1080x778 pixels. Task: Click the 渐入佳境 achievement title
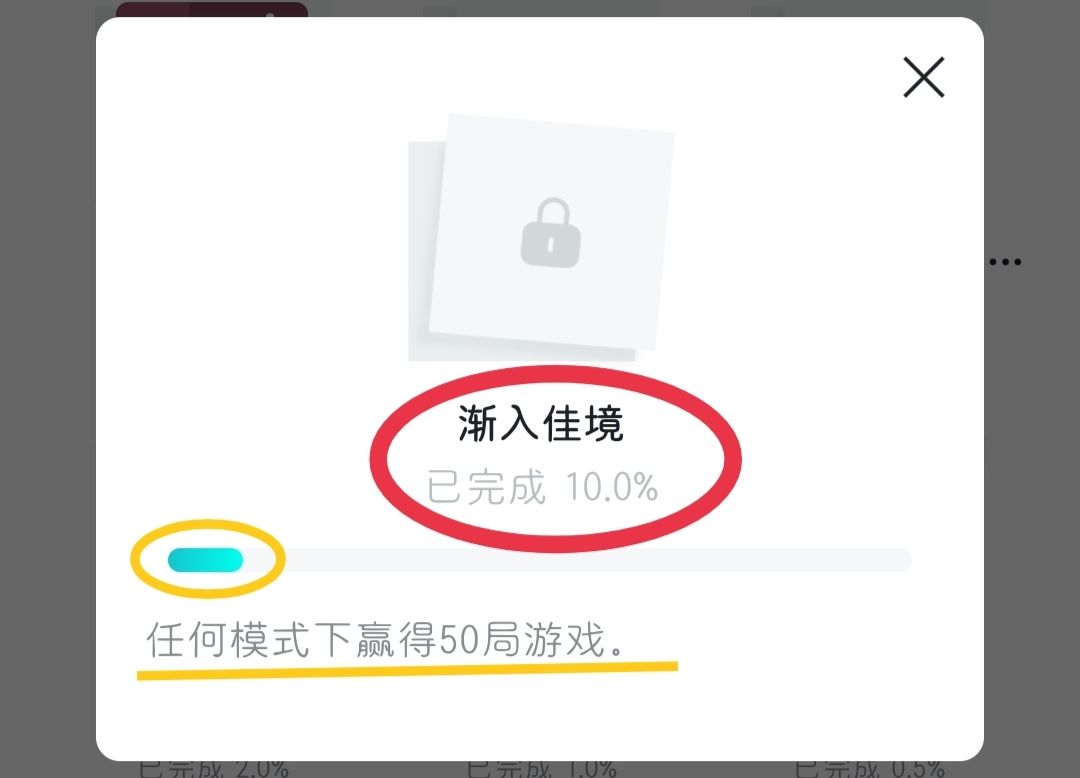[x=541, y=423]
